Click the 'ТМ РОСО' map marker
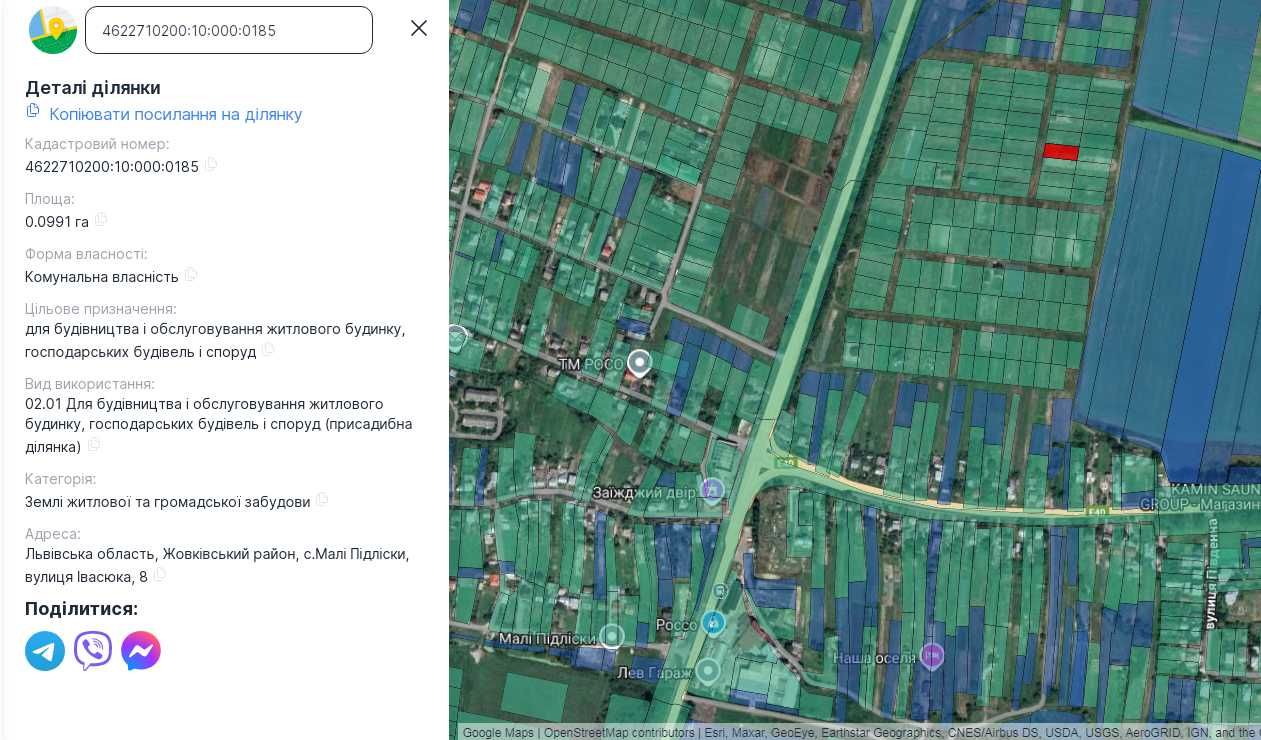1261x740 pixels. pyautogui.click(x=639, y=363)
